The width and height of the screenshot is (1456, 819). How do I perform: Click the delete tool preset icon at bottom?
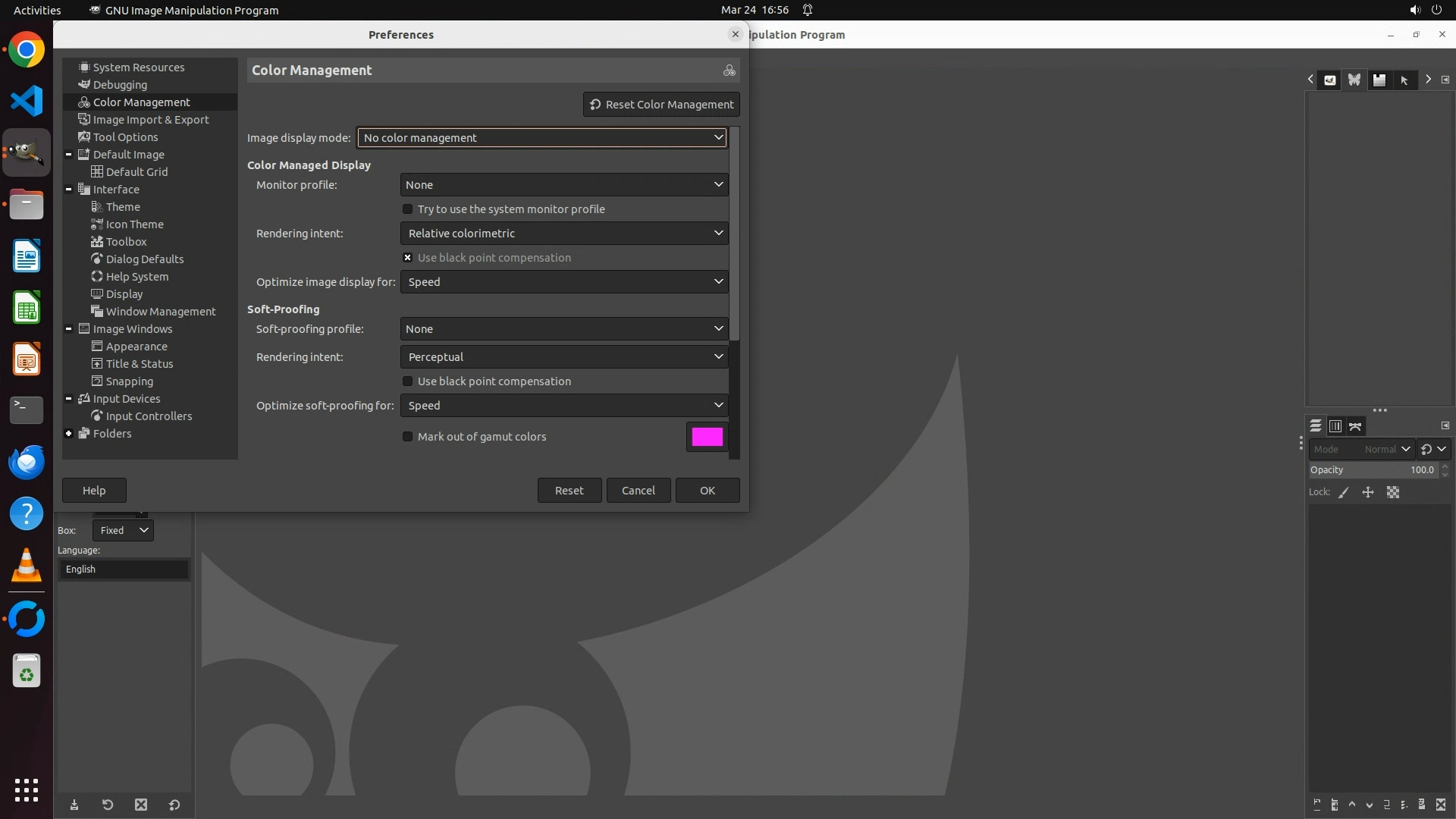pos(141,805)
